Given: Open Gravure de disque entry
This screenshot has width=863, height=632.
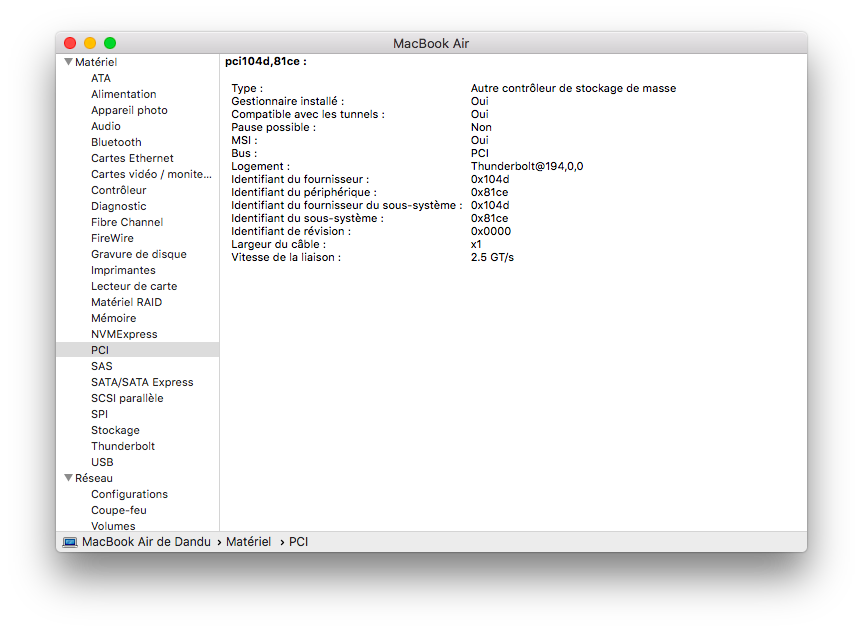Looking at the screenshot, I should click(139, 254).
